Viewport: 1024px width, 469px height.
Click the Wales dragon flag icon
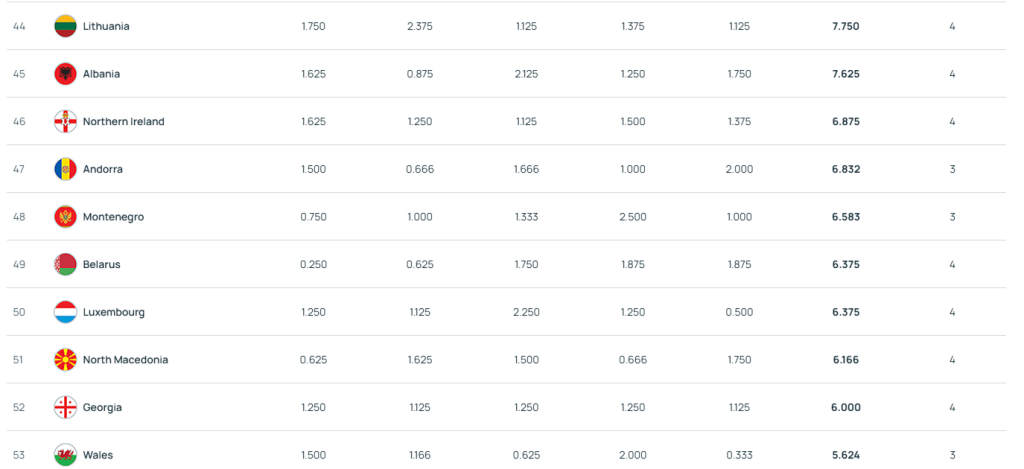pyautogui.click(x=65, y=455)
